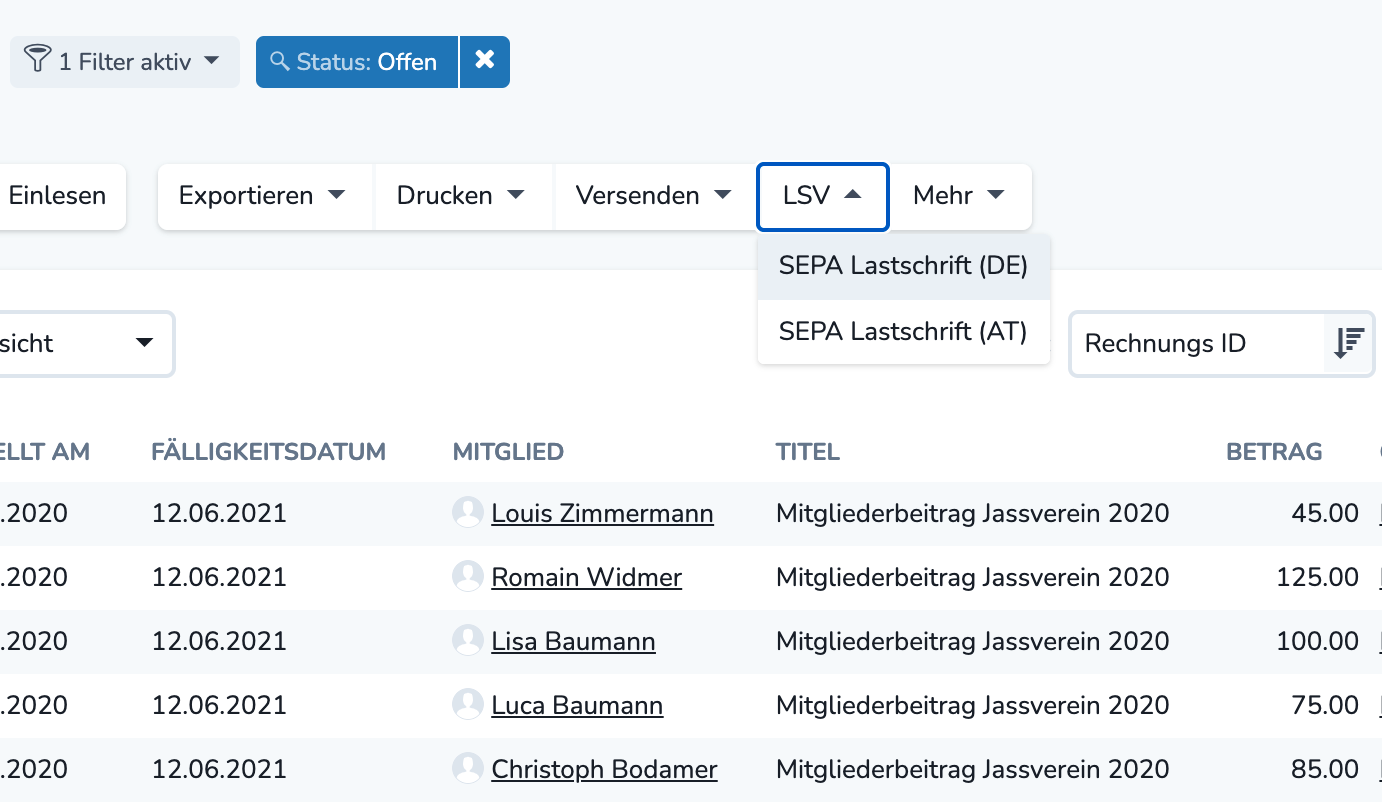Click the Einlesen button
Viewport: 1382px width, 806px height.
click(x=56, y=196)
